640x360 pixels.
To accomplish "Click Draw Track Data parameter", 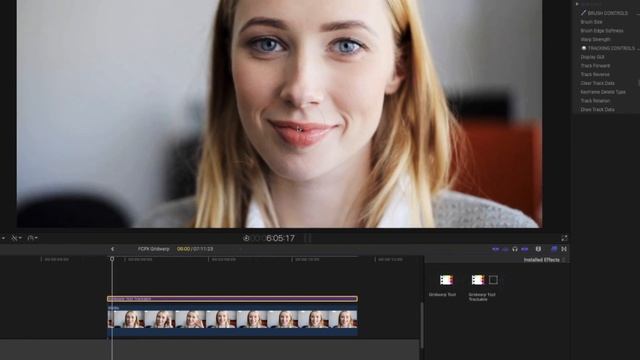I will 597,110.
